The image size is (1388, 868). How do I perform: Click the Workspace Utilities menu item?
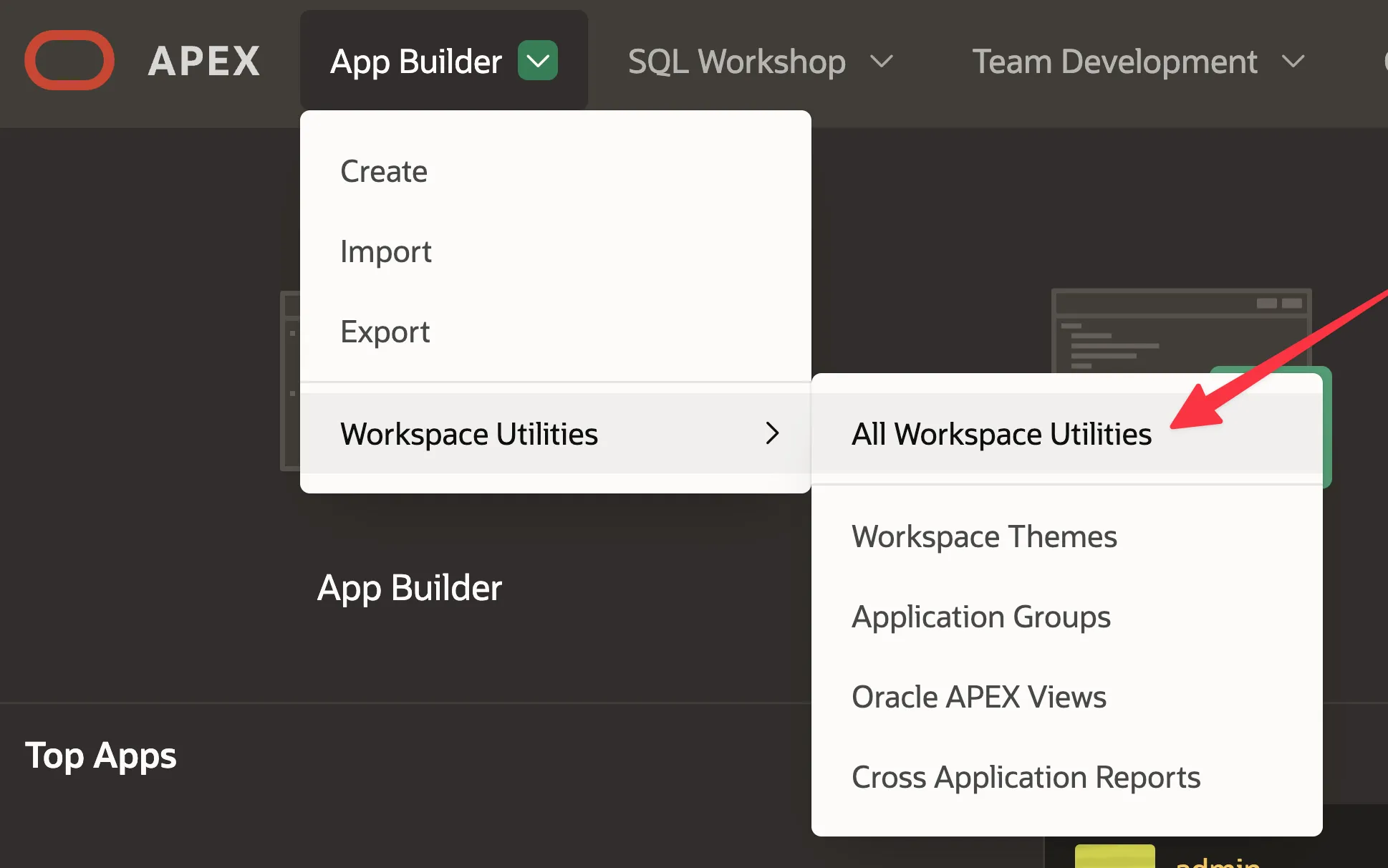tap(469, 434)
